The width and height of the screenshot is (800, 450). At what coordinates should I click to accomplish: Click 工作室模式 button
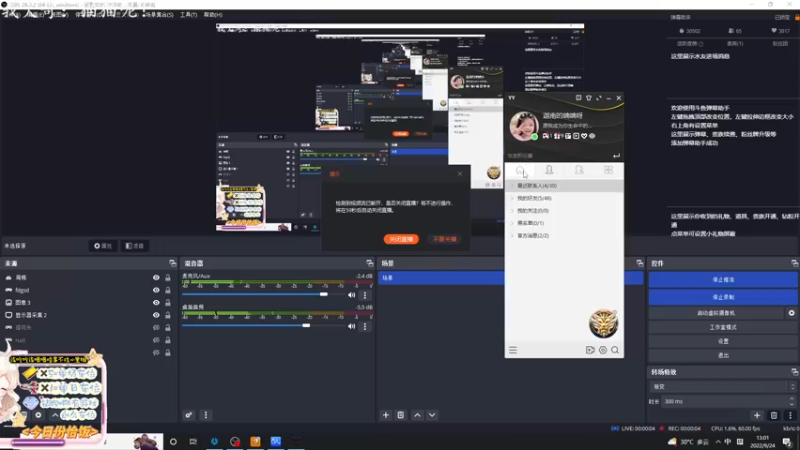[723, 327]
